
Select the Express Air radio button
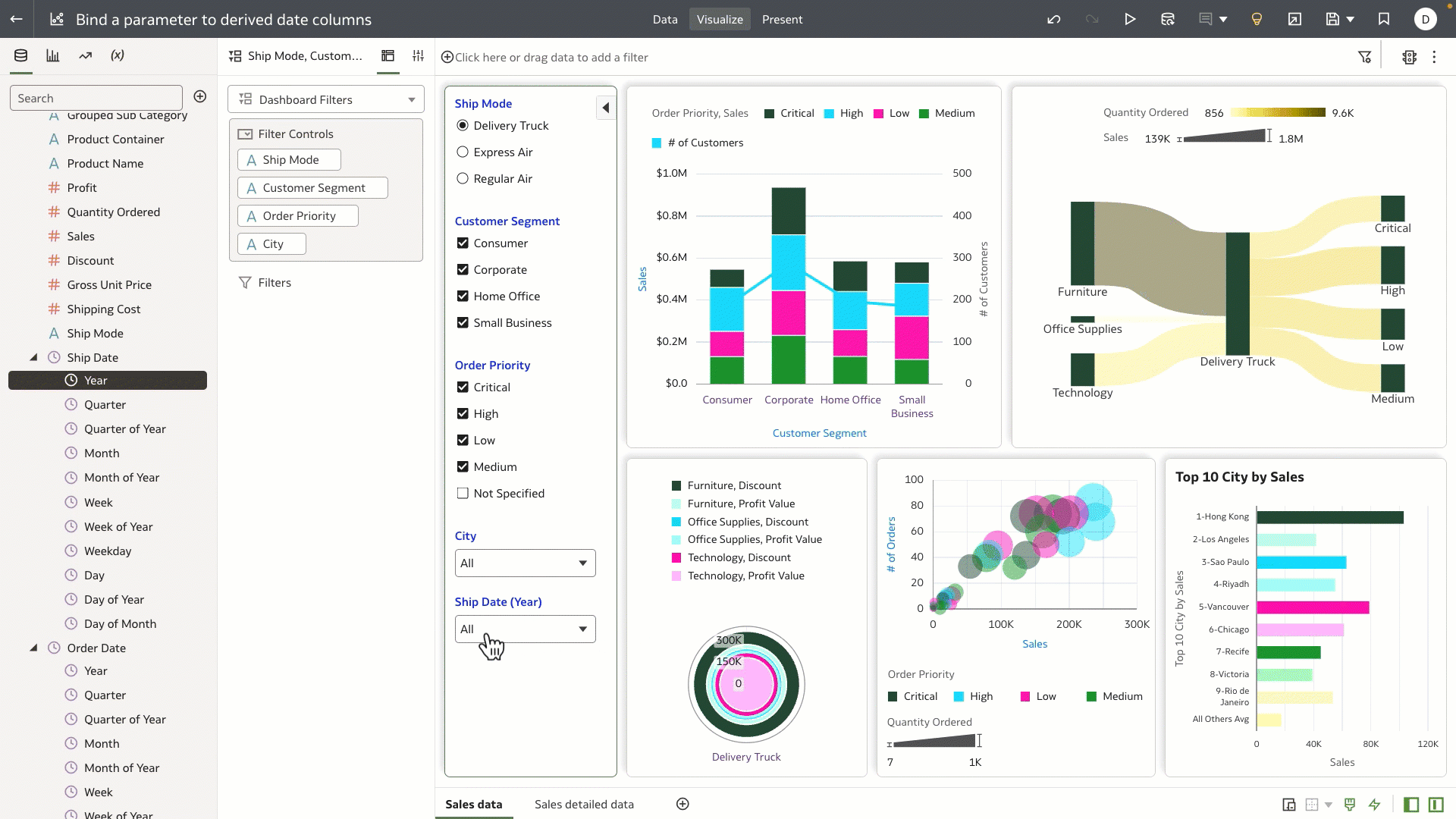pos(463,152)
